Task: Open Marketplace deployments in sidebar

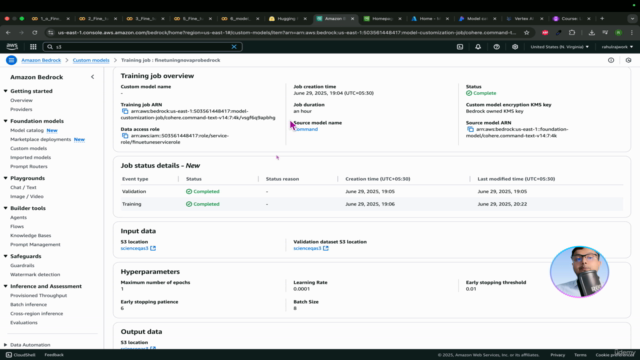Action: [x=40, y=139]
